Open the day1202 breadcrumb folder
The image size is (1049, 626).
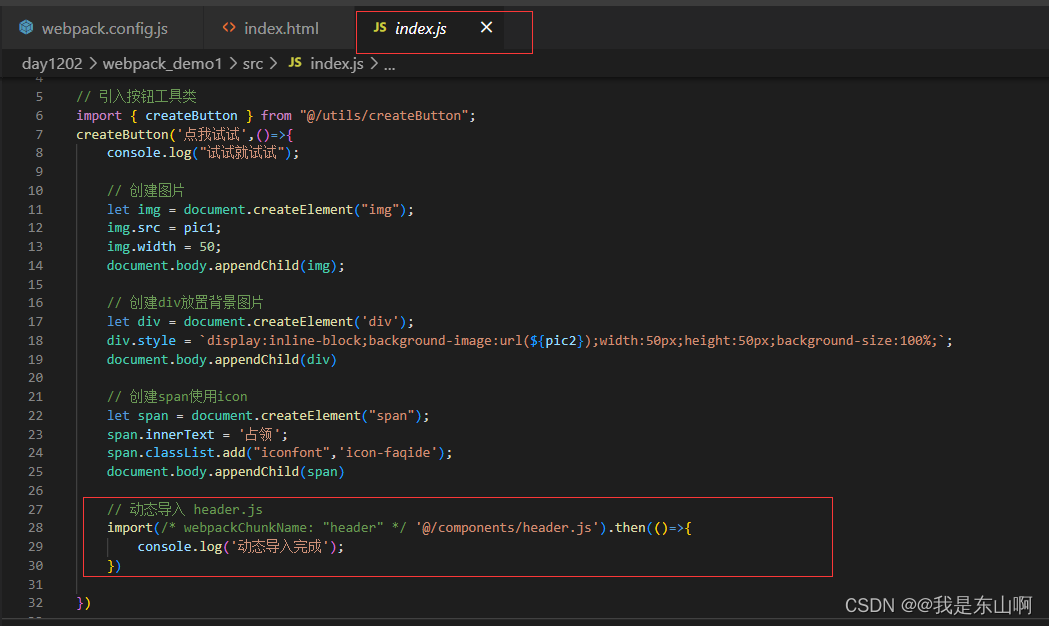pyautogui.click(x=52, y=64)
